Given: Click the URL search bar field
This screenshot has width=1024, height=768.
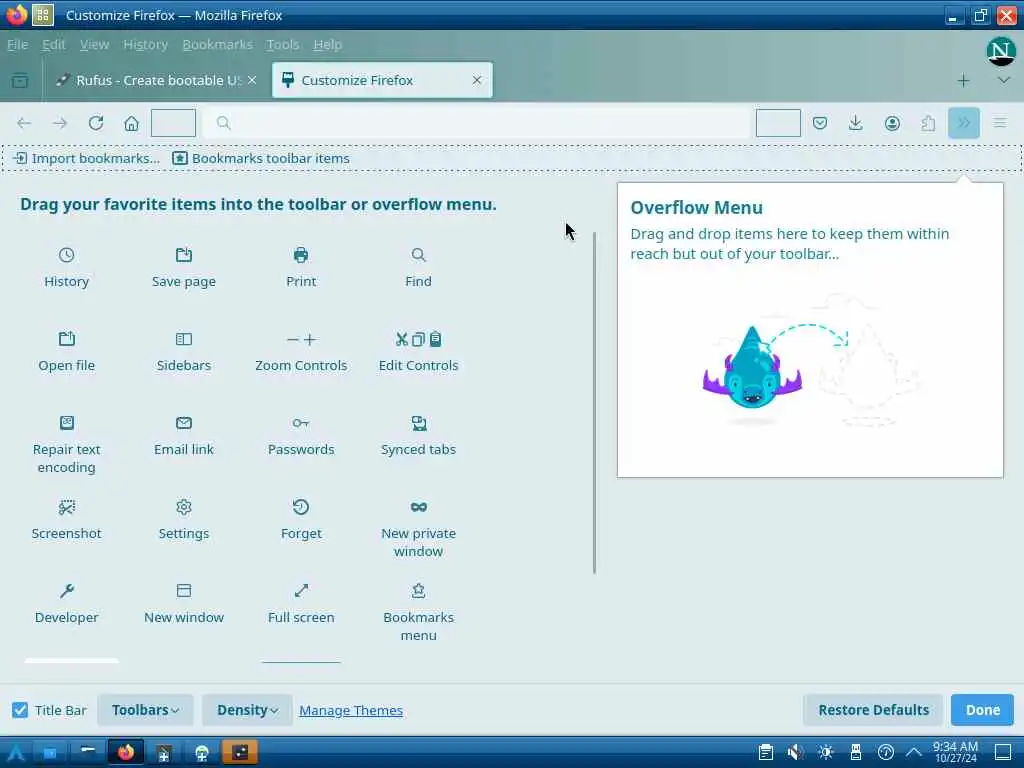Looking at the screenshot, I should [476, 123].
